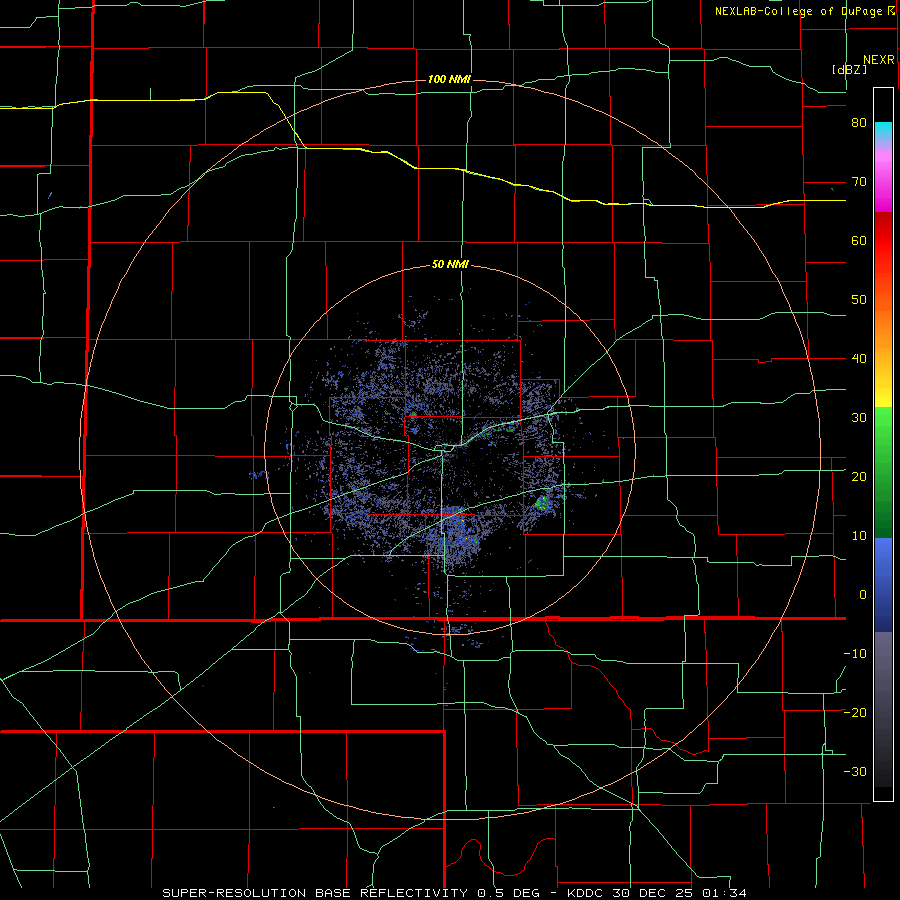Click the -10 value on the dBZ scale
The image size is (900, 900).
(x=855, y=654)
